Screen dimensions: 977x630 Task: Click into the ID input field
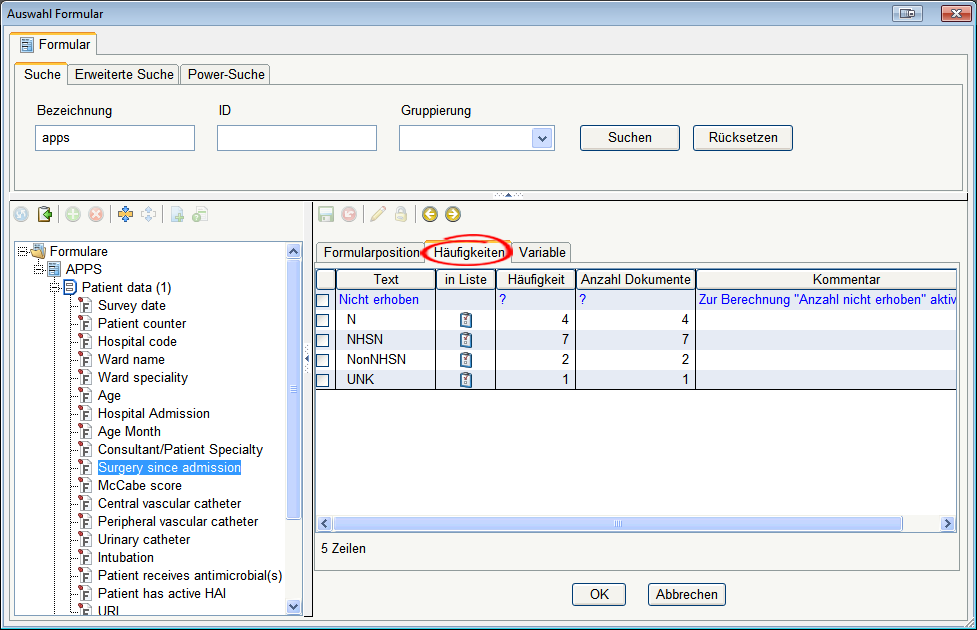[x=296, y=138]
